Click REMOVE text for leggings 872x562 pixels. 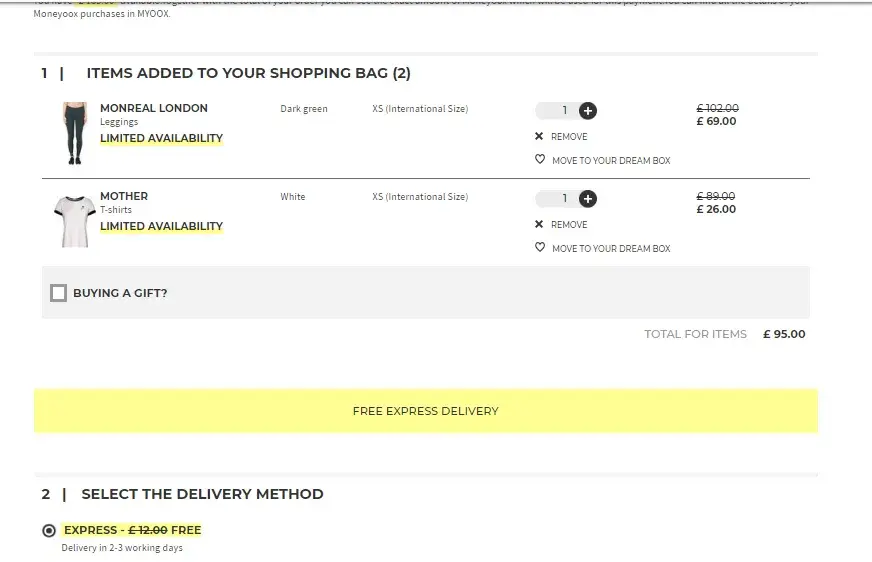click(x=569, y=137)
